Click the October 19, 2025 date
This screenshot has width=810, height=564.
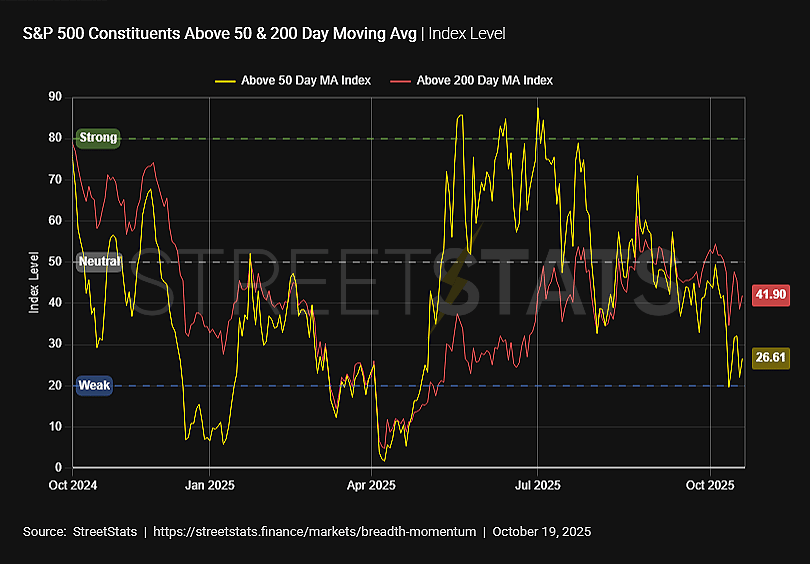[x=541, y=531]
